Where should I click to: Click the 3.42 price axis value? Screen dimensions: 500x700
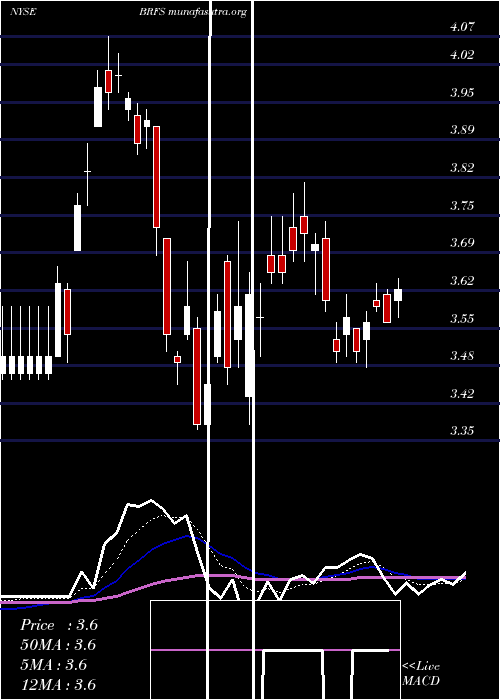coord(462,393)
